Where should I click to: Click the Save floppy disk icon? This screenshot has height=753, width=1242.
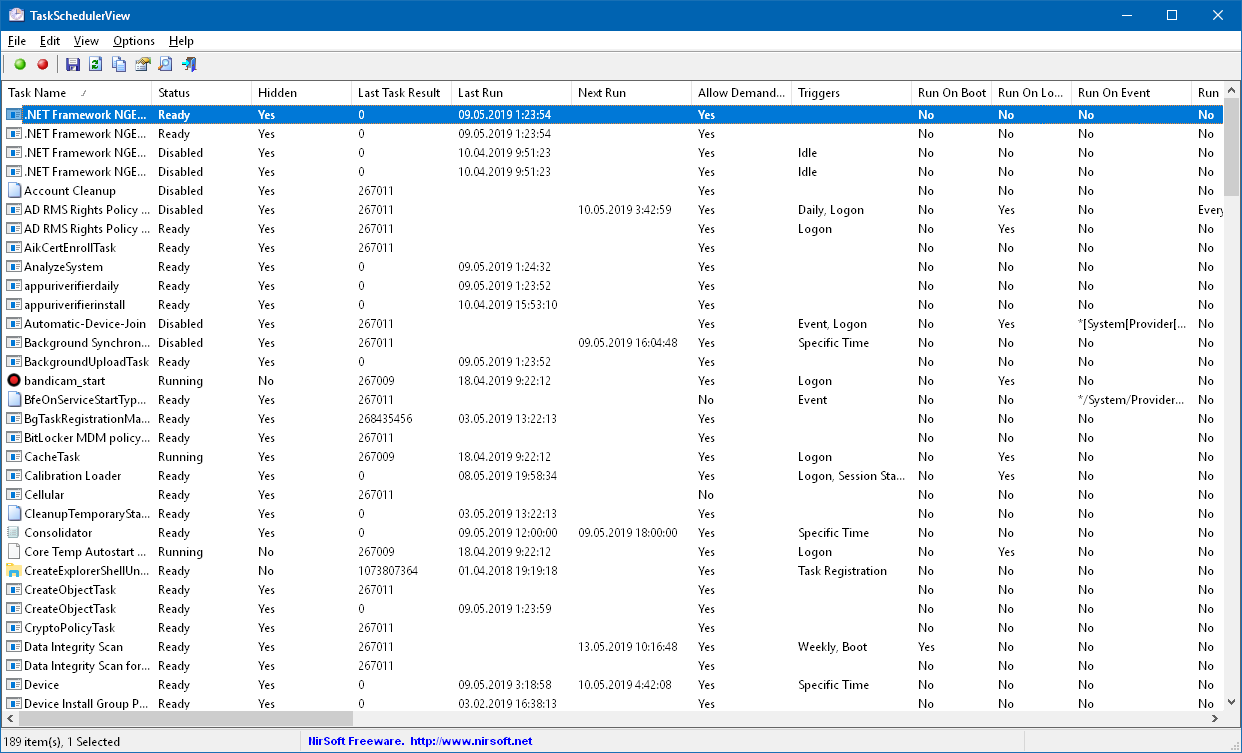(73, 65)
